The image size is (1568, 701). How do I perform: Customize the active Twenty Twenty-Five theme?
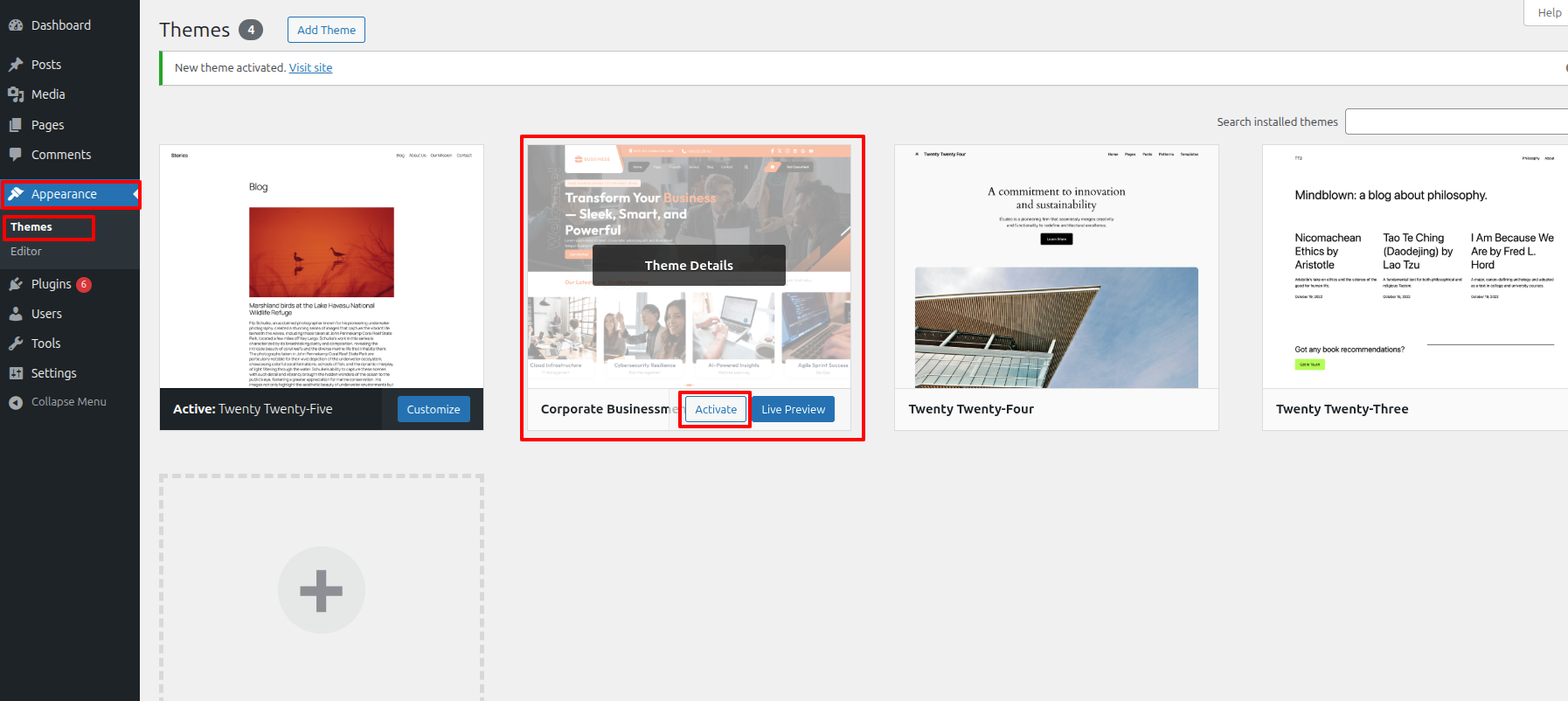434,409
